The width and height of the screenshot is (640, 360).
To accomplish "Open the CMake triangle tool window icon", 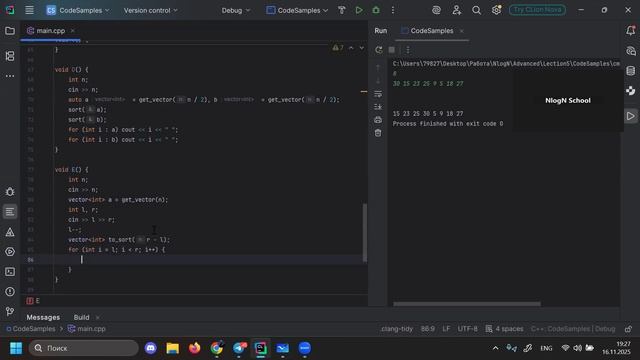I will (x=10, y=232).
